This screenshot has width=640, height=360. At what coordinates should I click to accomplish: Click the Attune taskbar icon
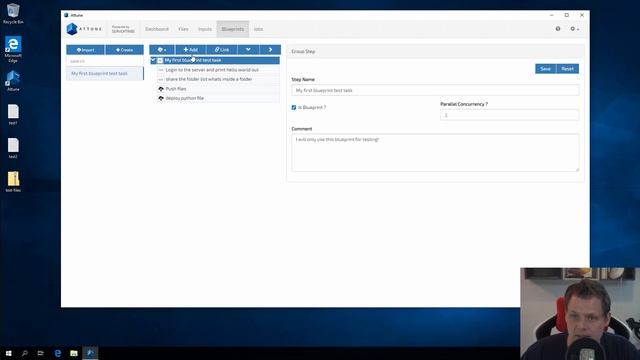[90, 353]
